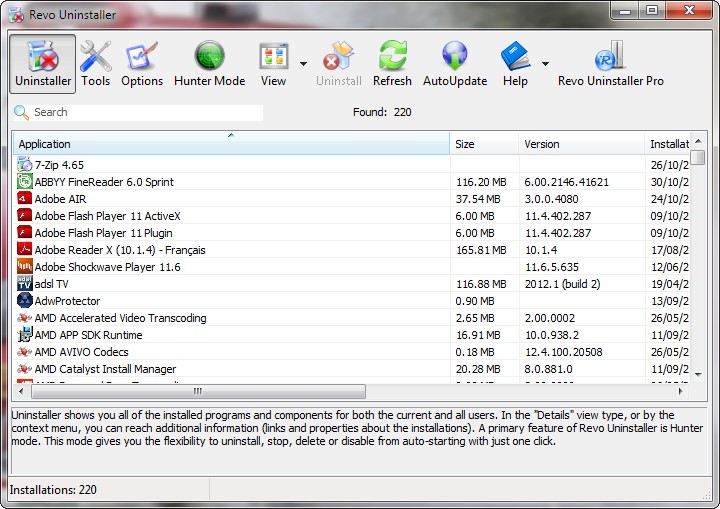Expand the View dropdown arrow

pos(304,63)
